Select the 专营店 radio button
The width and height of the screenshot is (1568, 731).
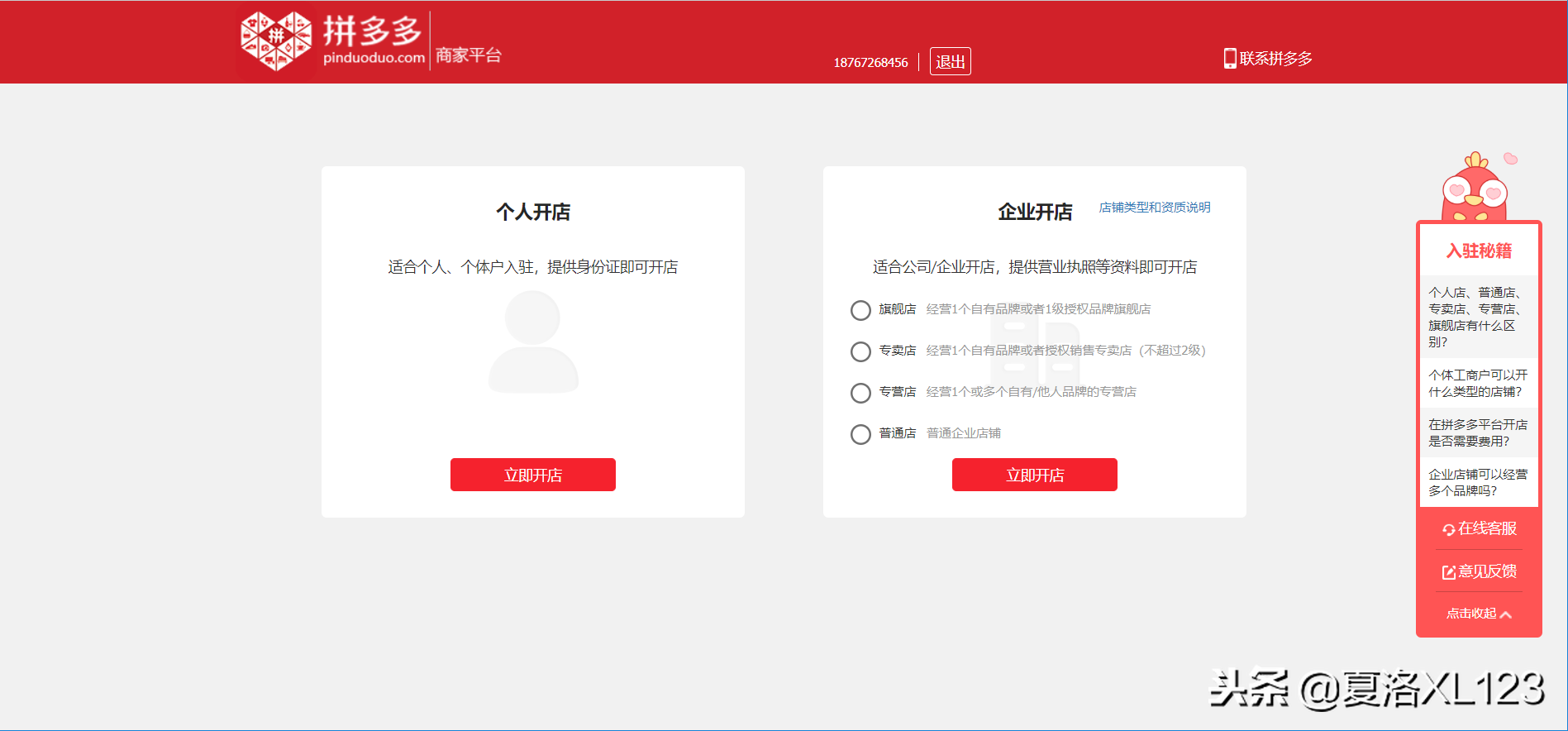click(x=860, y=393)
